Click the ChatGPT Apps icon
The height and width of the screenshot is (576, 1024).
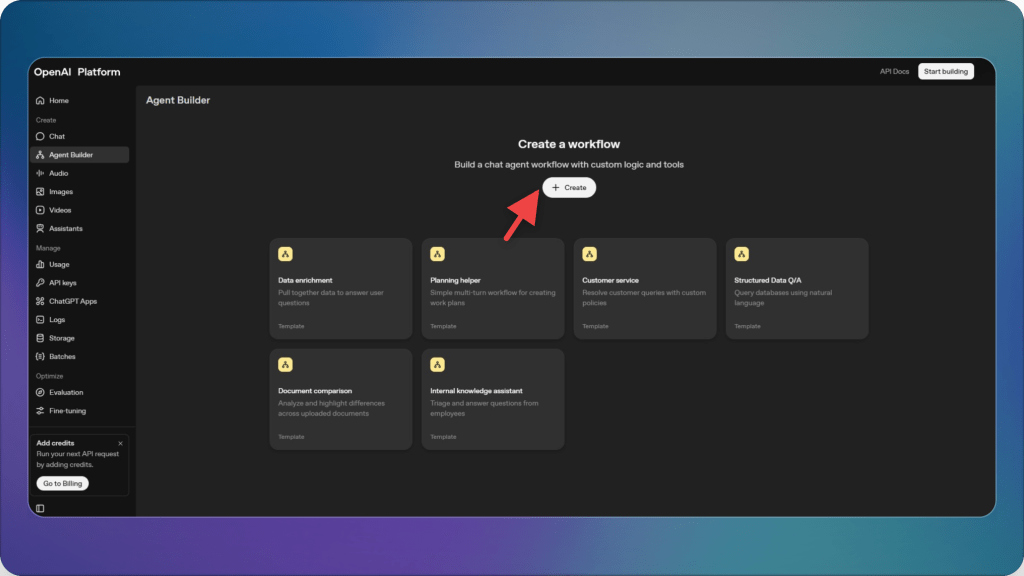[x=40, y=301]
